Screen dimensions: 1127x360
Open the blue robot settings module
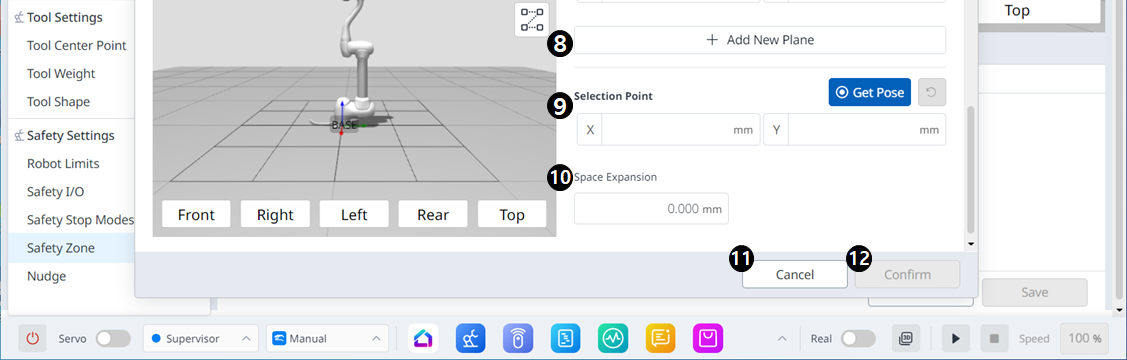(x=470, y=338)
